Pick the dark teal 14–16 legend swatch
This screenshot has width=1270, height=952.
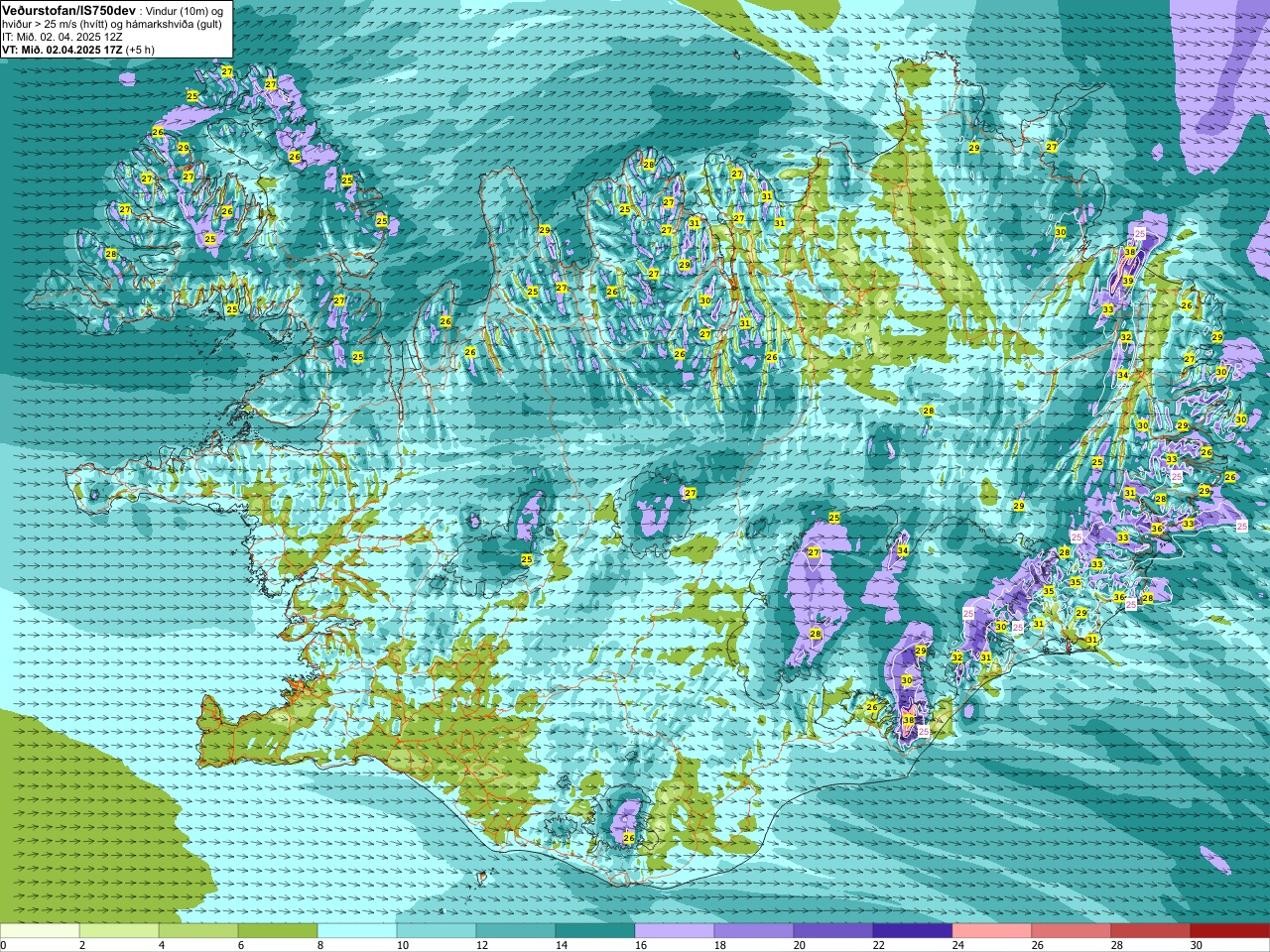pyautogui.click(x=595, y=931)
